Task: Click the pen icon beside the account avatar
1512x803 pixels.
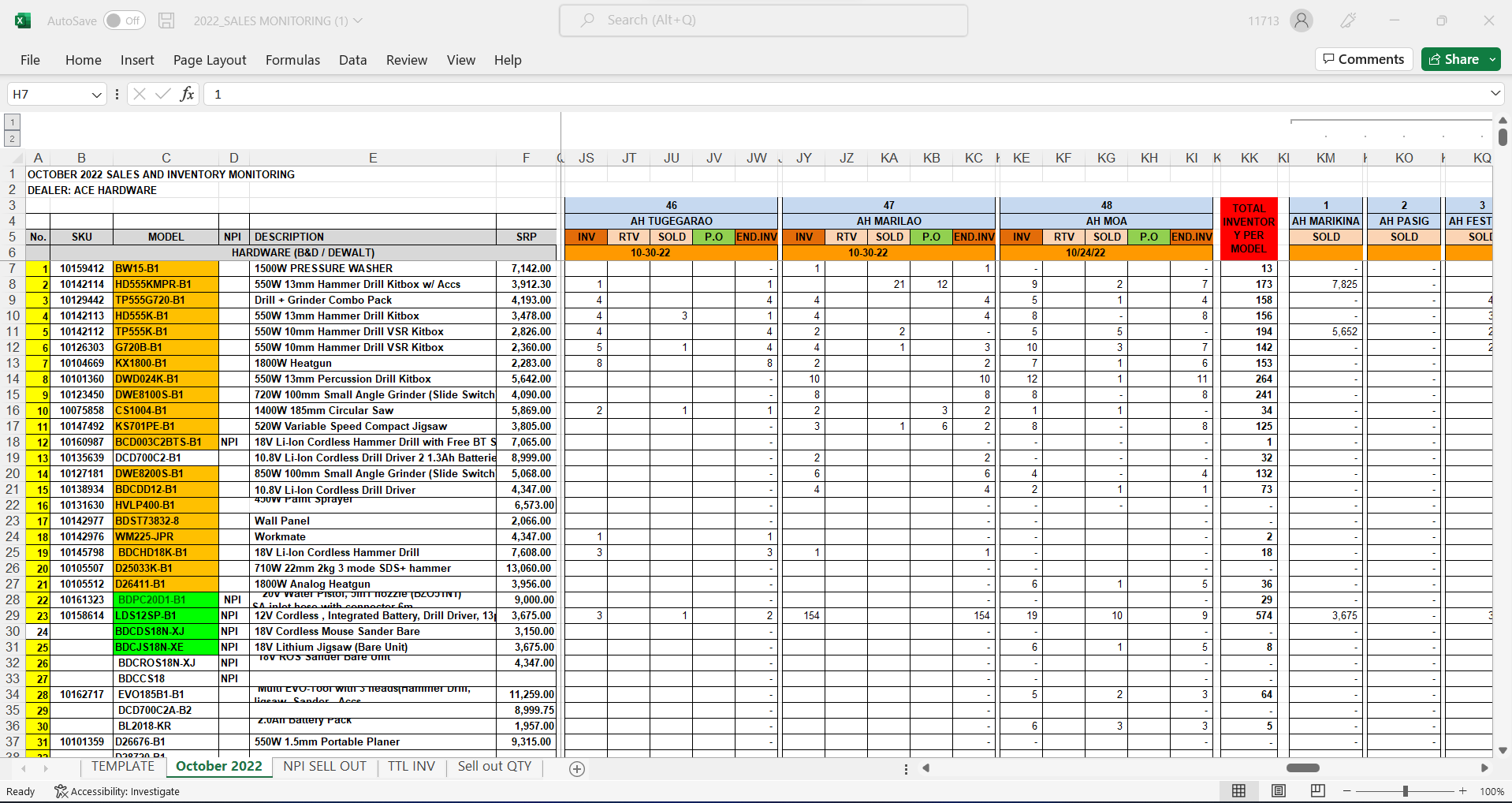Action: (1349, 21)
